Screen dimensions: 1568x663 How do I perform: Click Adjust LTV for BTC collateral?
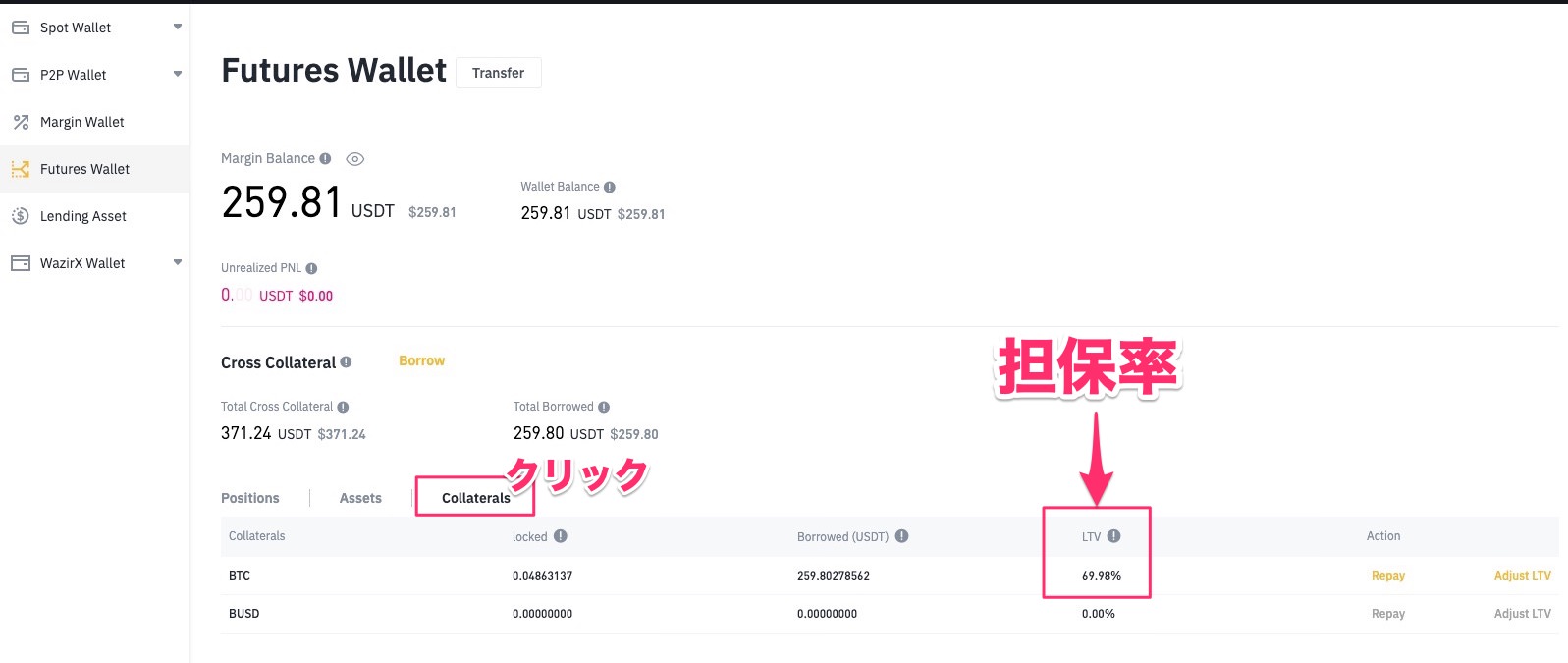[1522, 576]
